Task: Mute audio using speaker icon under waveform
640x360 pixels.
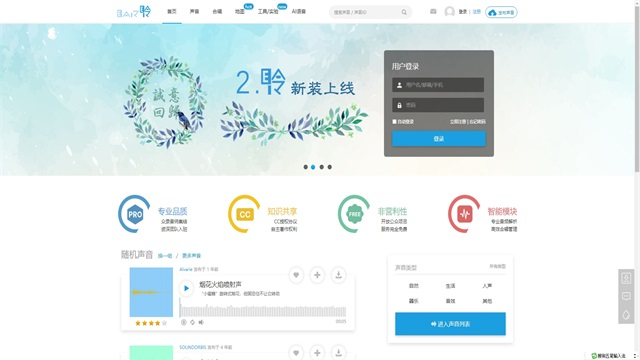Action: 201,322
